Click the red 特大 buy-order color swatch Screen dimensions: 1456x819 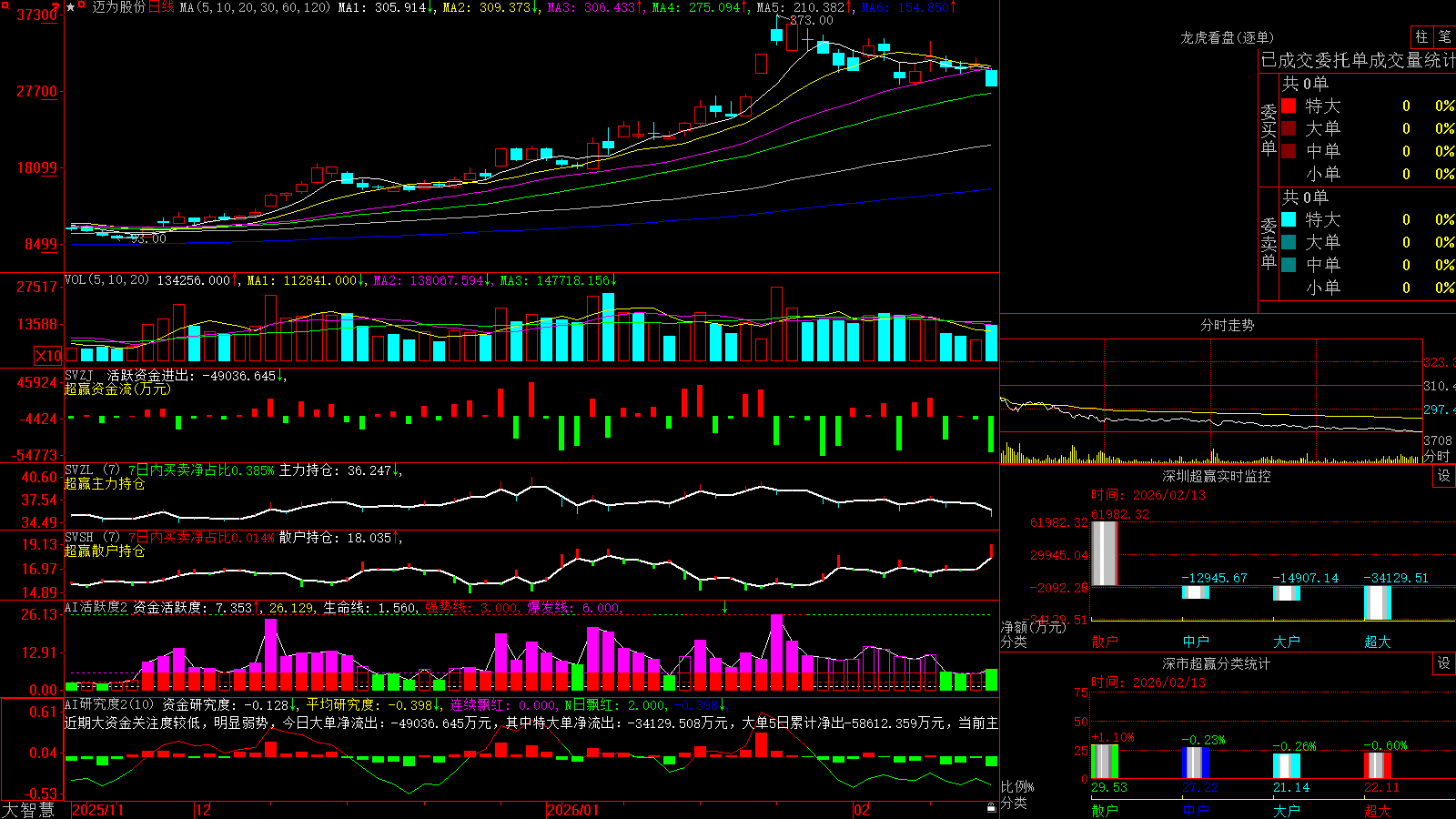point(1289,106)
